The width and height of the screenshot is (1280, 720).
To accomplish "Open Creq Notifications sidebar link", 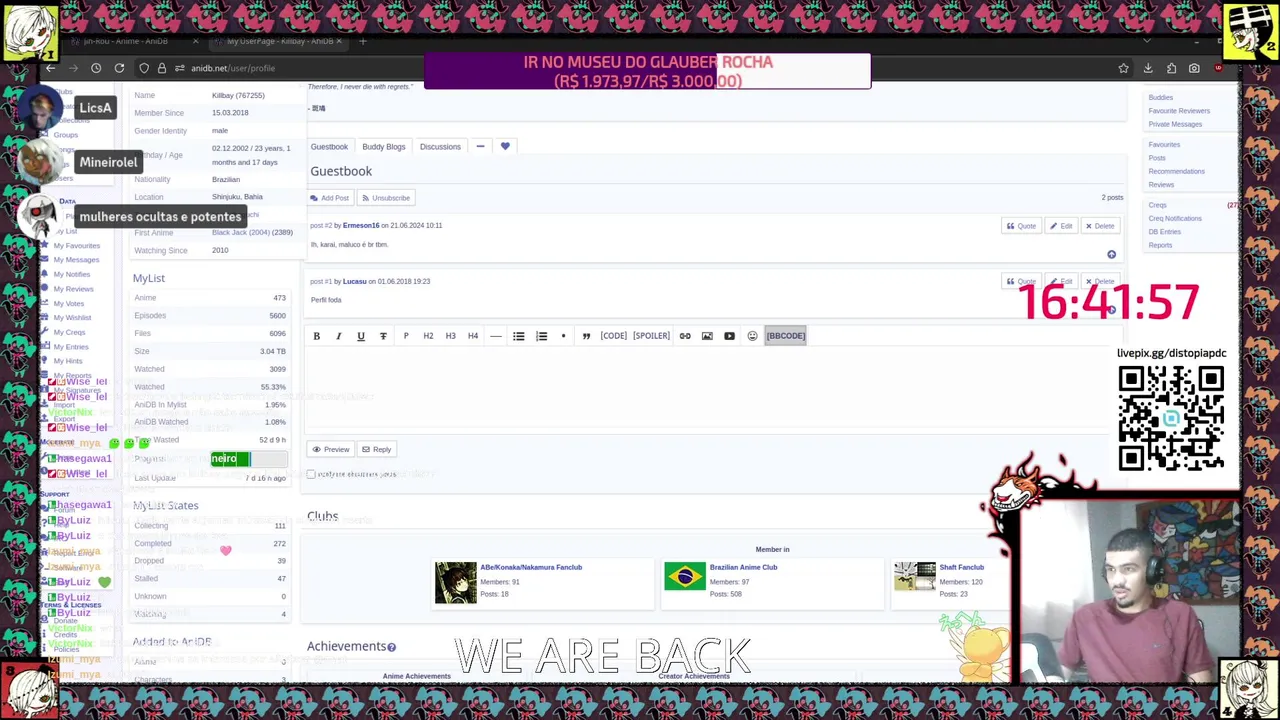I will click(x=1175, y=218).
